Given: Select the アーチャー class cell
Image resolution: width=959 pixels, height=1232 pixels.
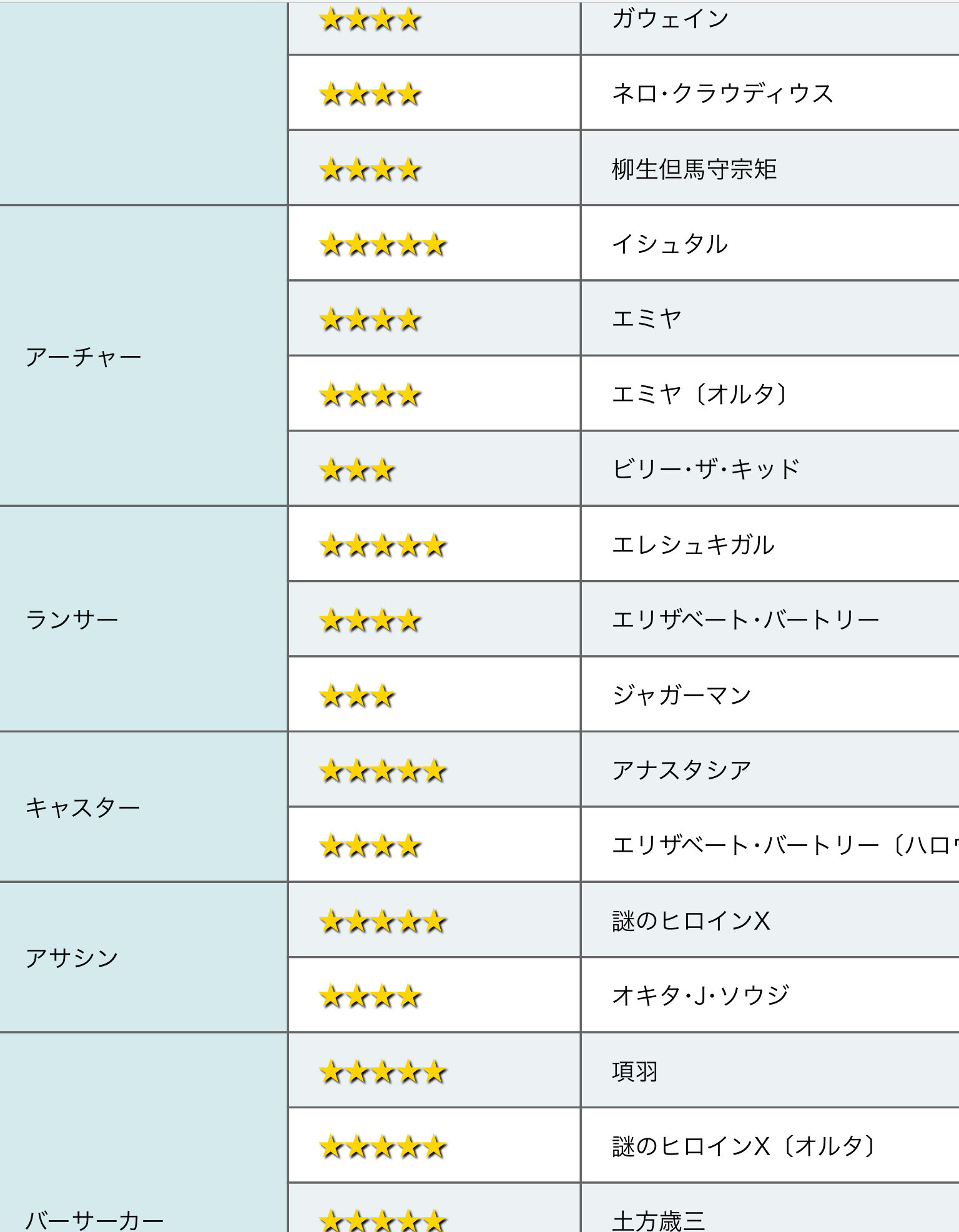Looking at the screenshot, I should click(84, 357).
